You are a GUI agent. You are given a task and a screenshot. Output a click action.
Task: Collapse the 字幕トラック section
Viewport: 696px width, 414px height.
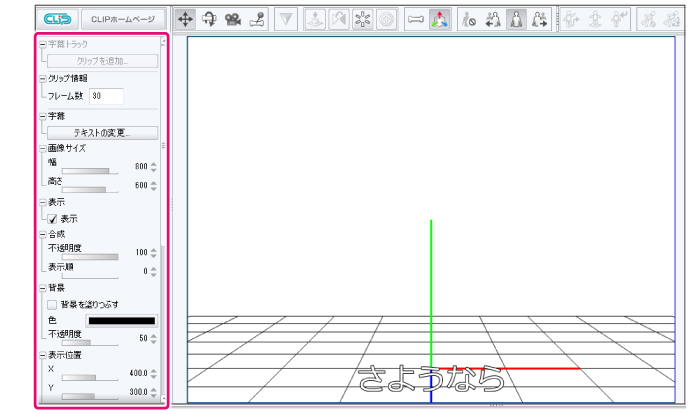pos(43,44)
